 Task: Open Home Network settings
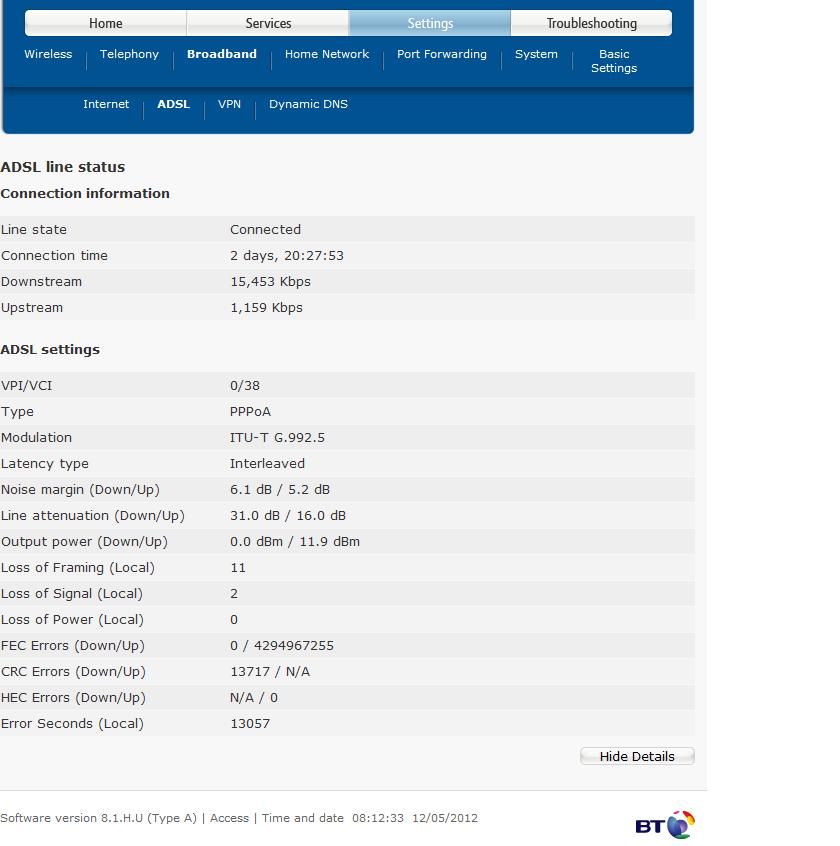click(327, 54)
